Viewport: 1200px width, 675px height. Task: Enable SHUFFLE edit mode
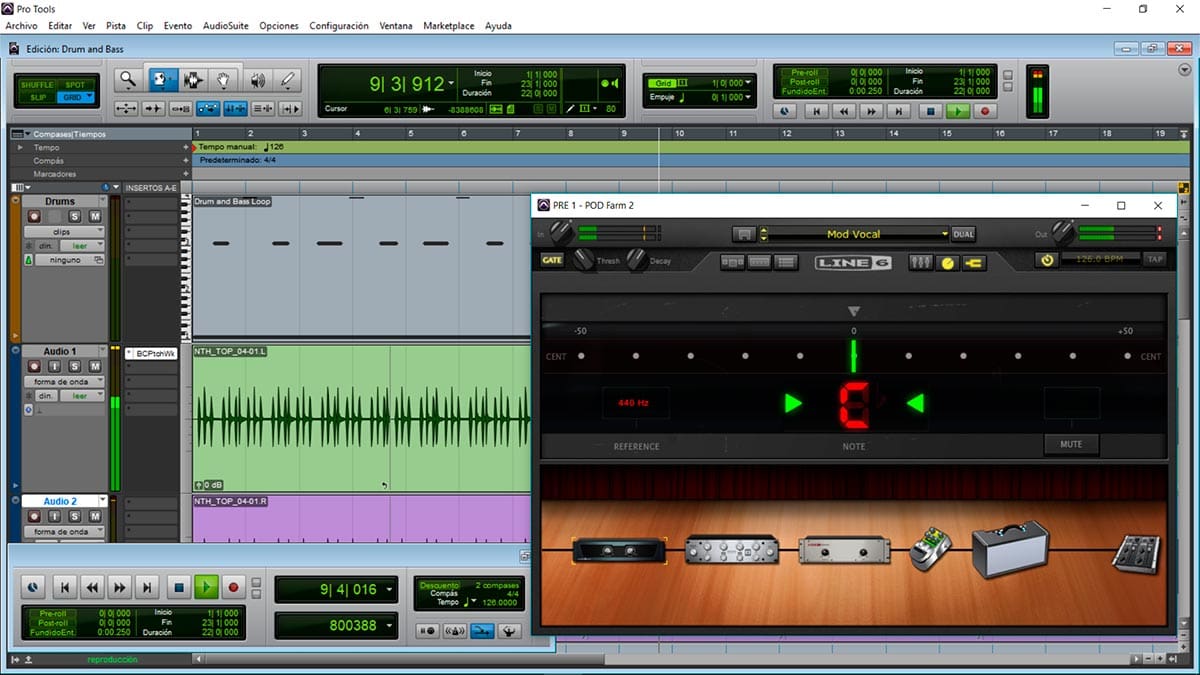point(39,85)
